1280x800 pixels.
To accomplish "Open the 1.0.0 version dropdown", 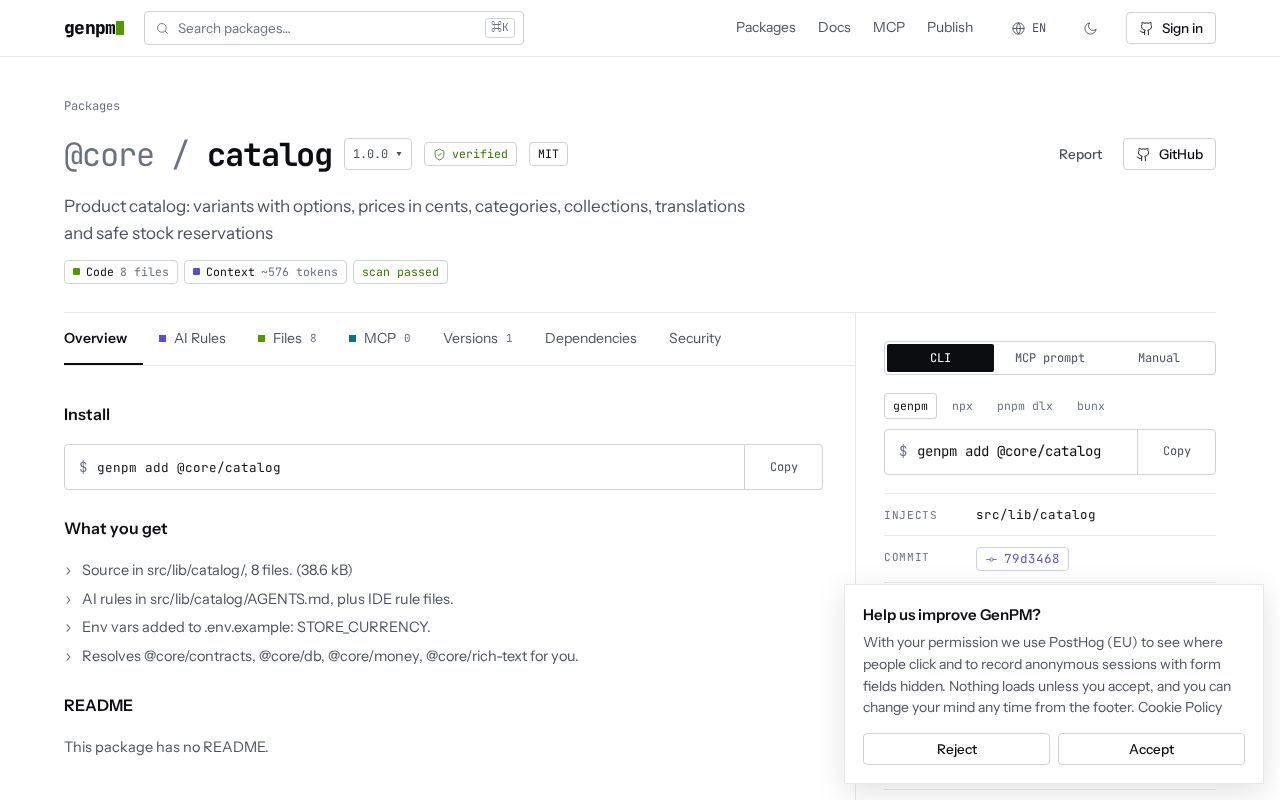I will tap(378, 154).
